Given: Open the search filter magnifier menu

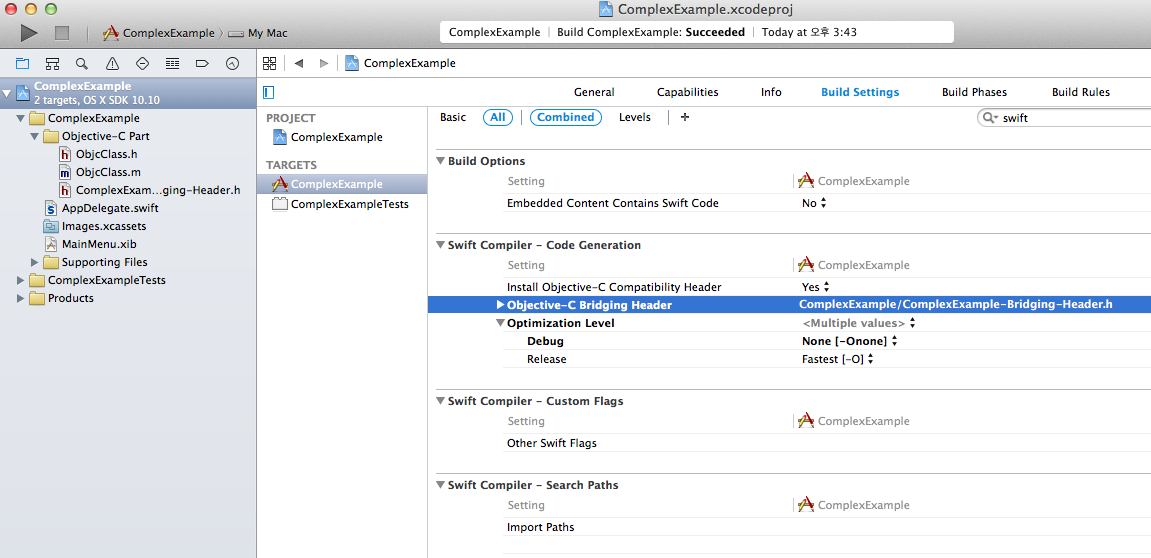Looking at the screenshot, I should tap(990, 117).
